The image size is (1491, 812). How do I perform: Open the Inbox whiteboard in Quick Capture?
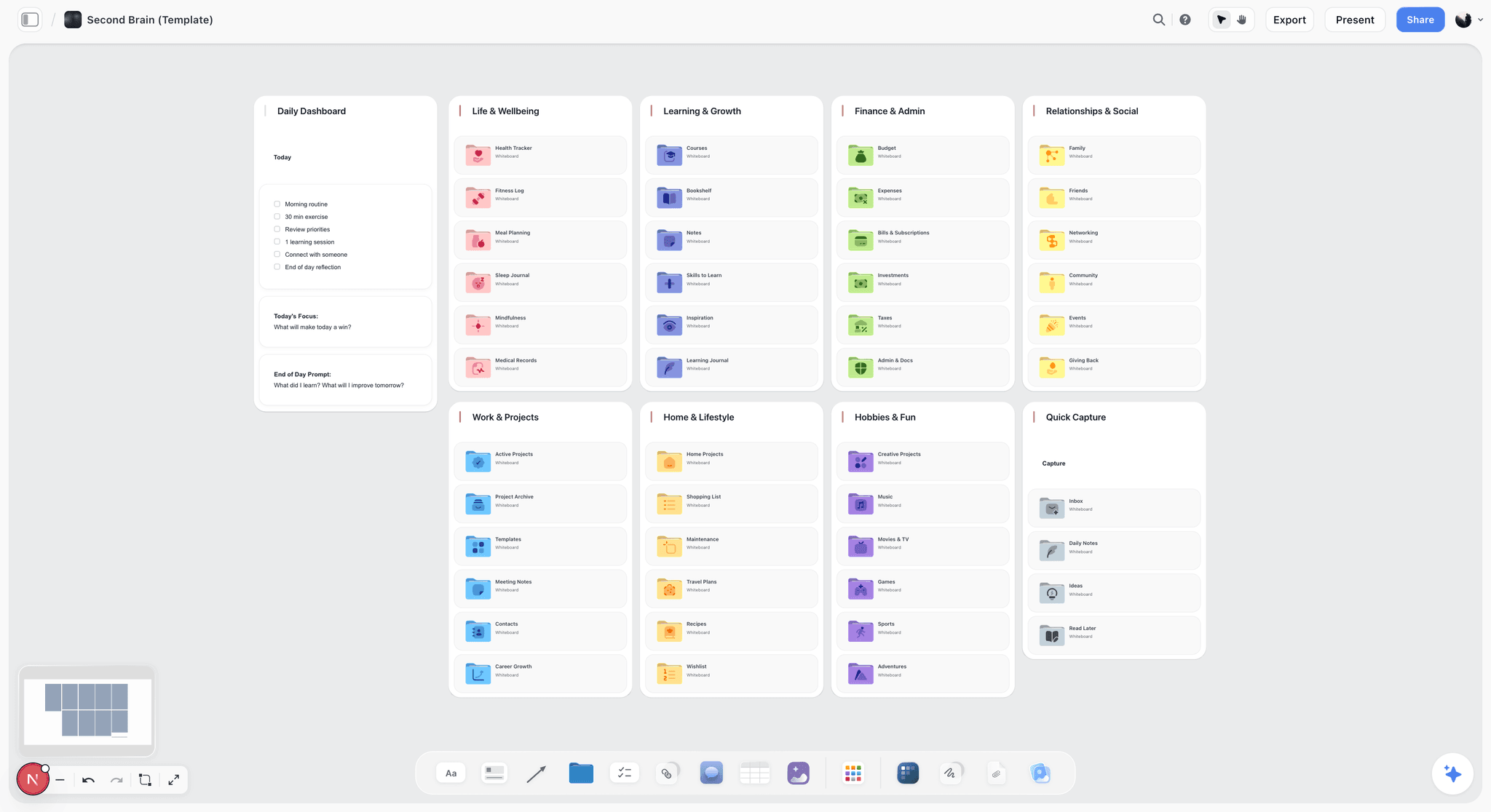pyautogui.click(x=1114, y=508)
